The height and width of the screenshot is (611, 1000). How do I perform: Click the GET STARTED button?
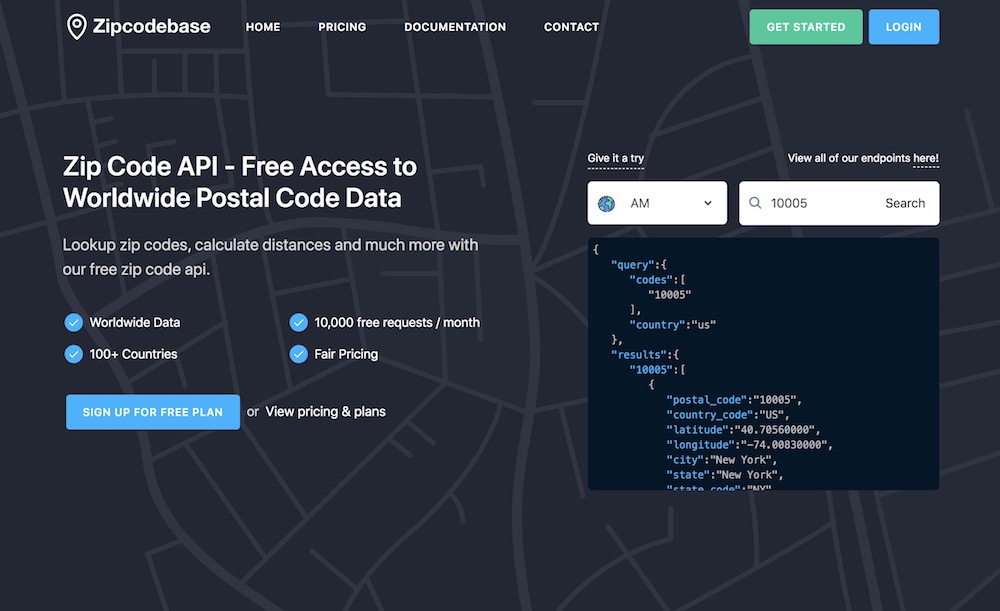coord(806,27)
